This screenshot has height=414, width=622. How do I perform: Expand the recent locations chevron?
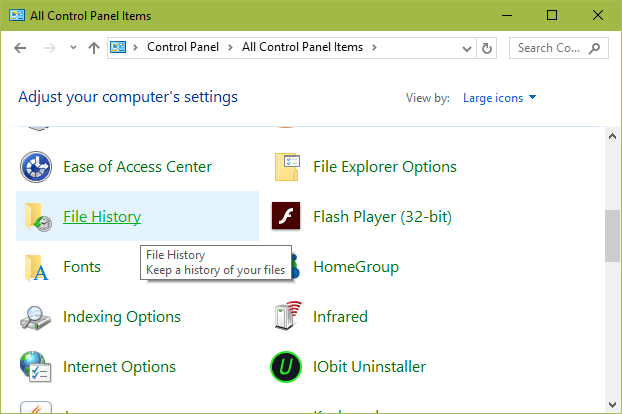pyautogui.click(x=73, y=48)
